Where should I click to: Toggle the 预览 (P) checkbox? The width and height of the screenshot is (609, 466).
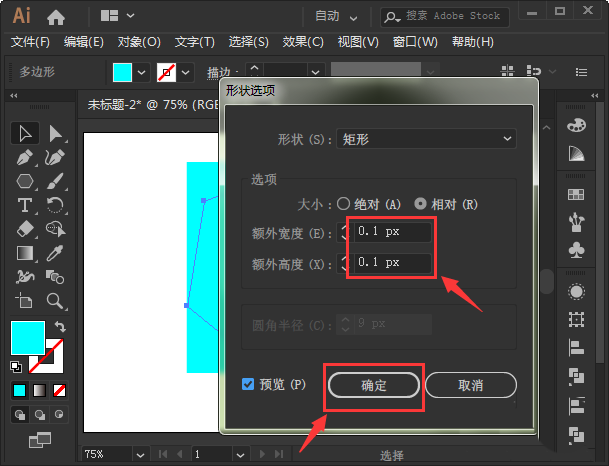click(248, 384)
